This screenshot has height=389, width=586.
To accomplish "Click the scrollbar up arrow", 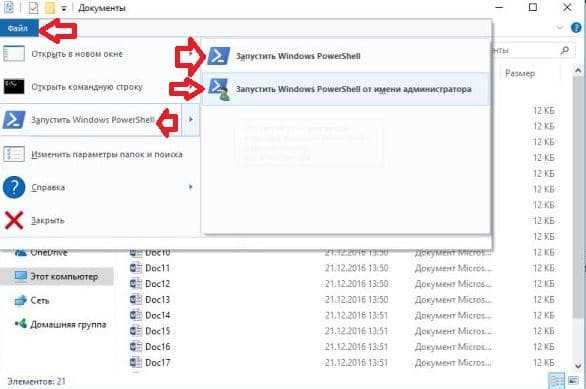I will pos(578,70).
